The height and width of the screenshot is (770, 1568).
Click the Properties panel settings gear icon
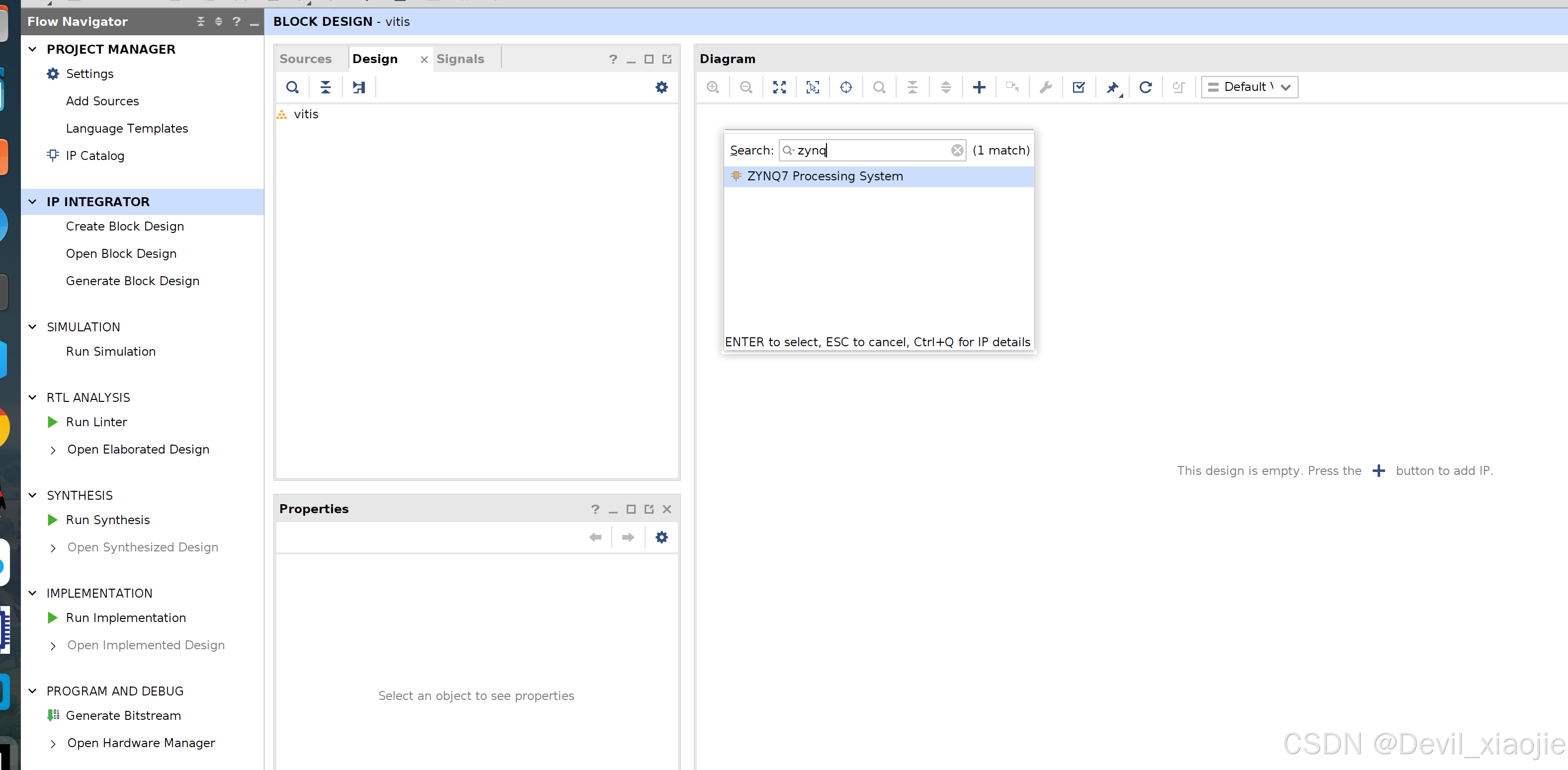point(661,537)
